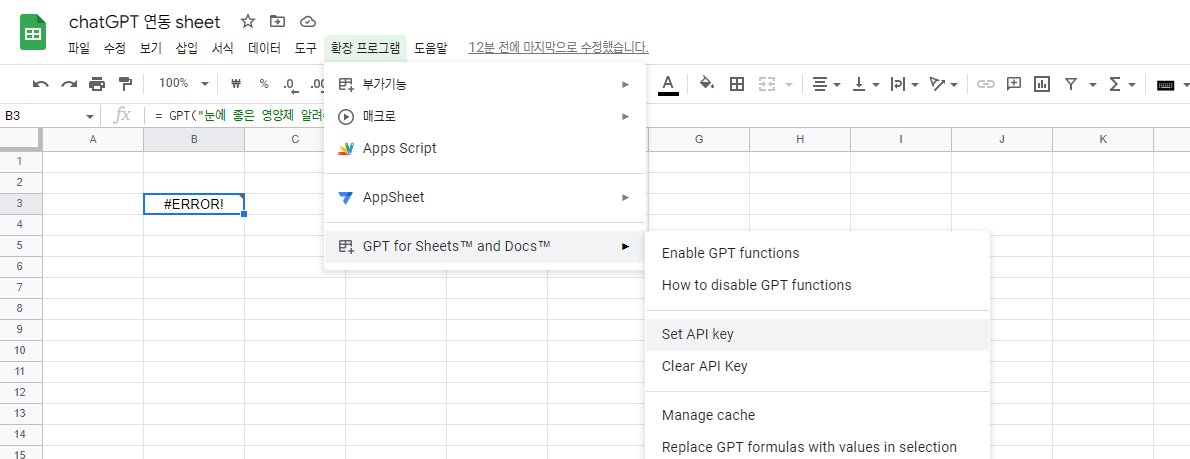The width and height of the screenshot is (1190, 459).
Task: Launch Apps Script from the menu
Action: (484, 149)
